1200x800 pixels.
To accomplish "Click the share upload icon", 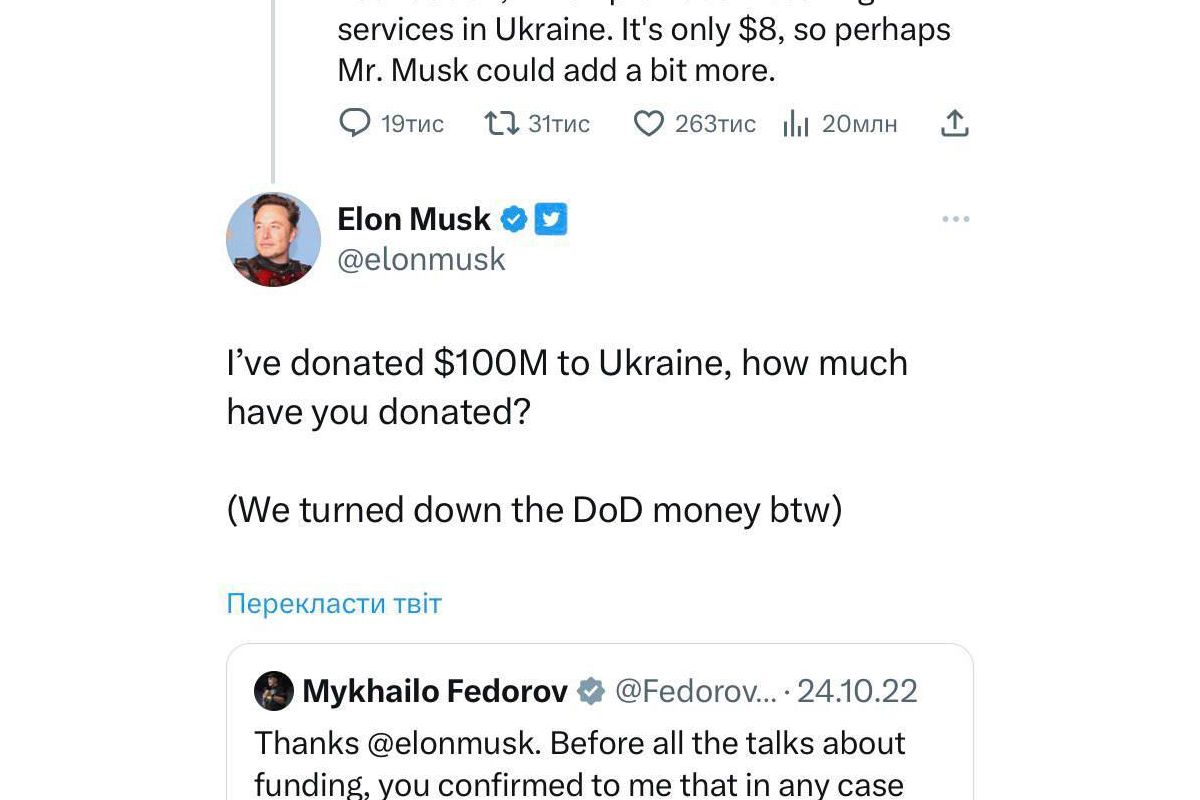I will click(955, 123).
